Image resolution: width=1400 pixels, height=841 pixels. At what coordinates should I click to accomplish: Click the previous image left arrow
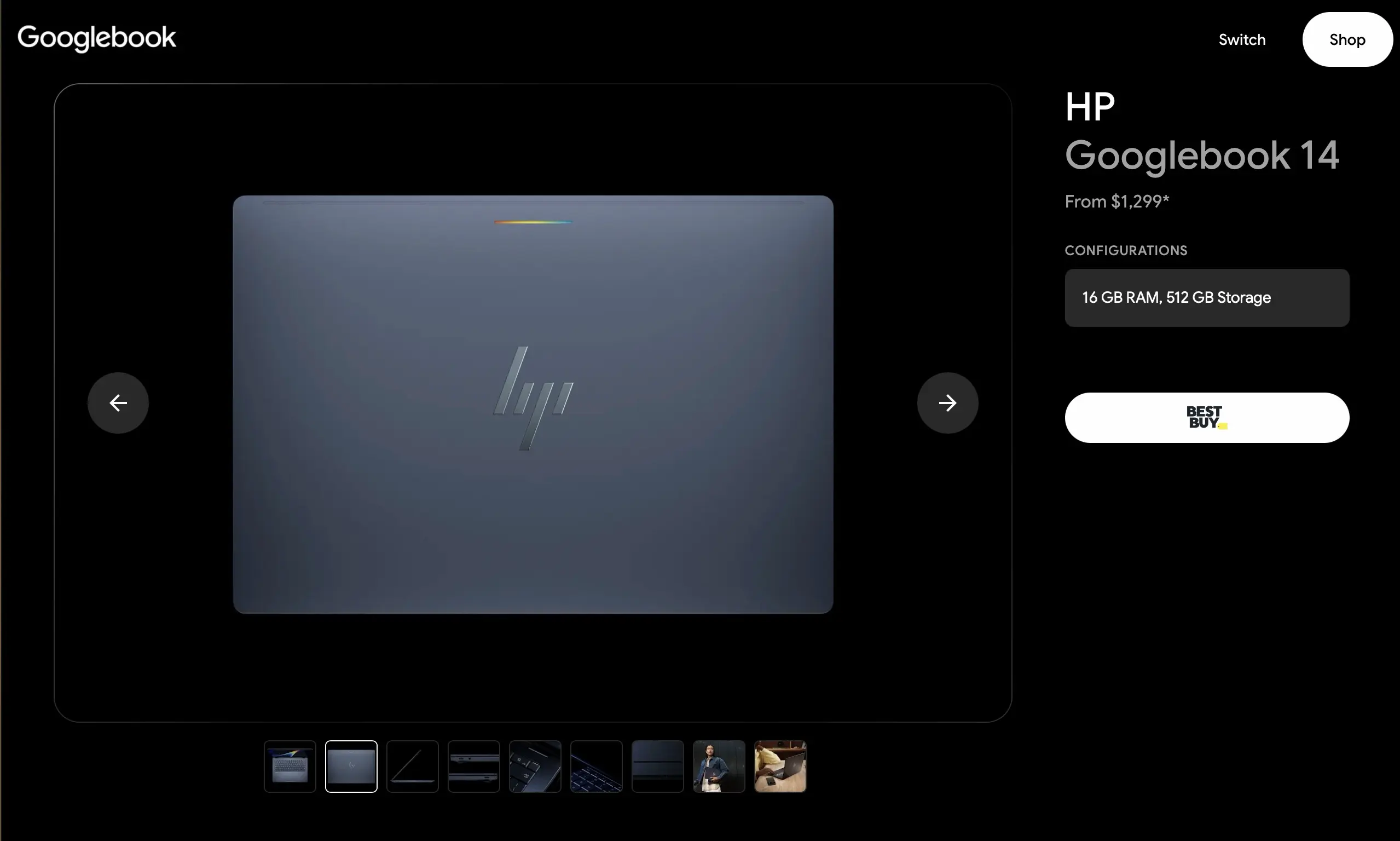118,403
